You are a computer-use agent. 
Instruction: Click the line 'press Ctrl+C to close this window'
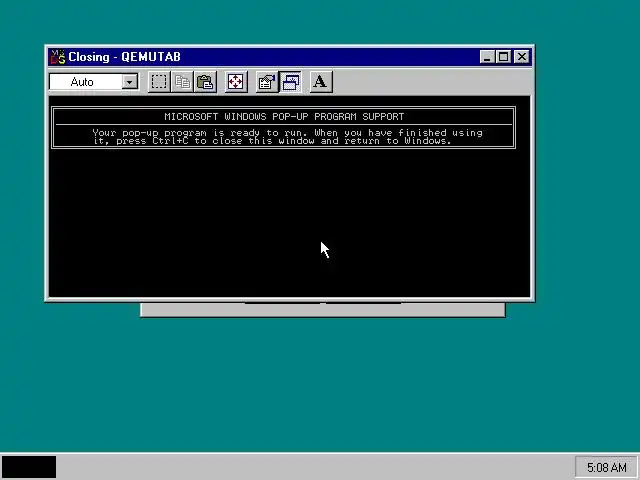pos(216,141)
